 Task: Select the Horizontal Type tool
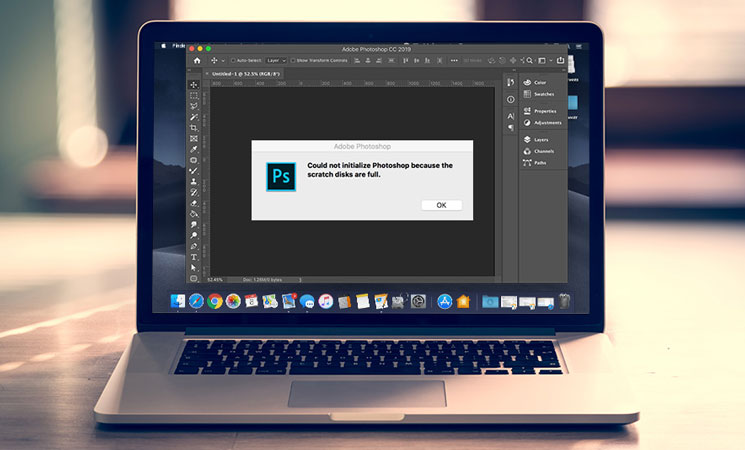(x=194, y=257)
